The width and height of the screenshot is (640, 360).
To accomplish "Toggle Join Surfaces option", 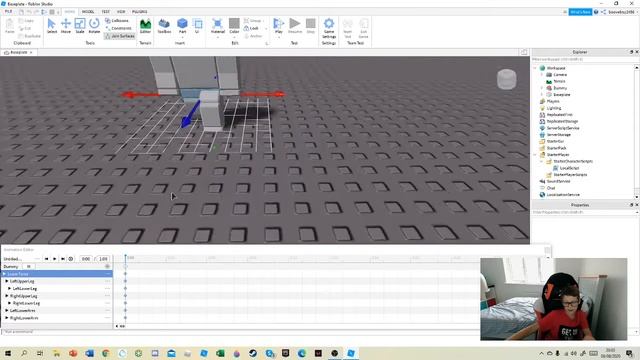I will (119, 36).
